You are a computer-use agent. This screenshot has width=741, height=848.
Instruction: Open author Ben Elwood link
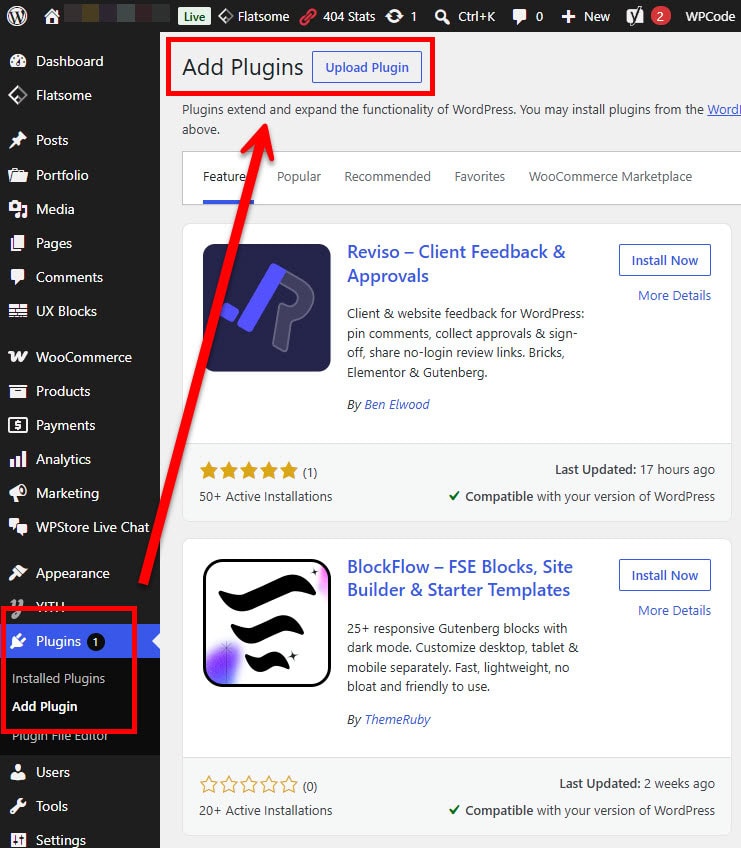pos(397,405)
